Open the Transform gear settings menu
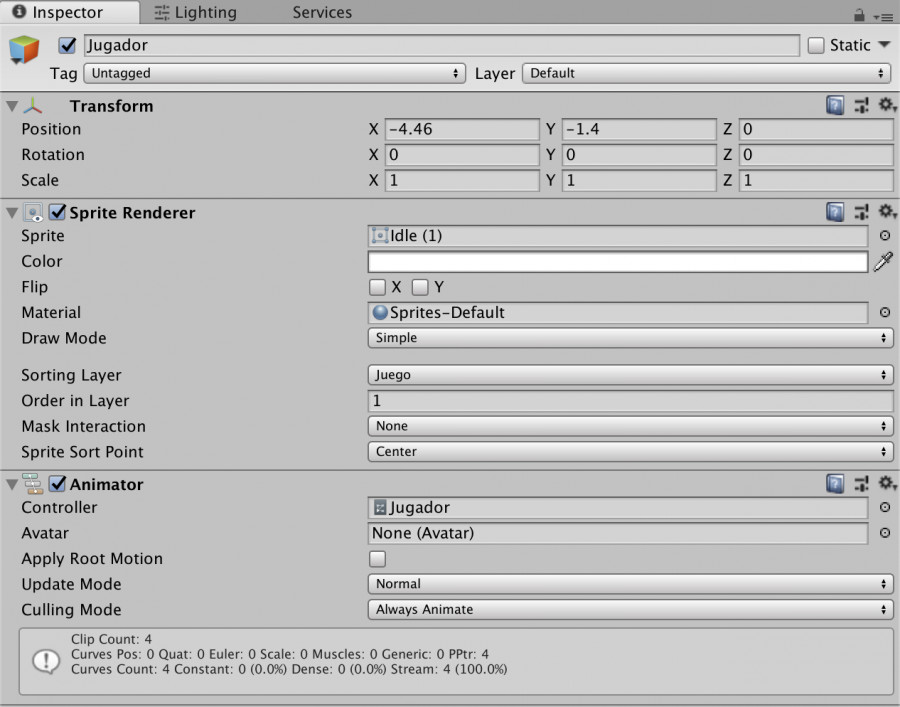The width and height of the screenshot is (900, 707). tap(887, 105)
